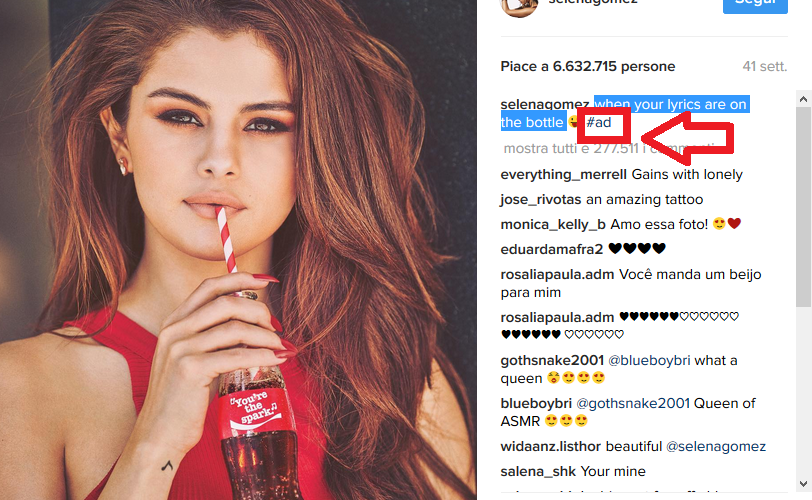This screenshot has height=500, width=812.
Task: Open gothsnake2001 commenter profile
Action: pyautogui.click(x=552, y=360)
